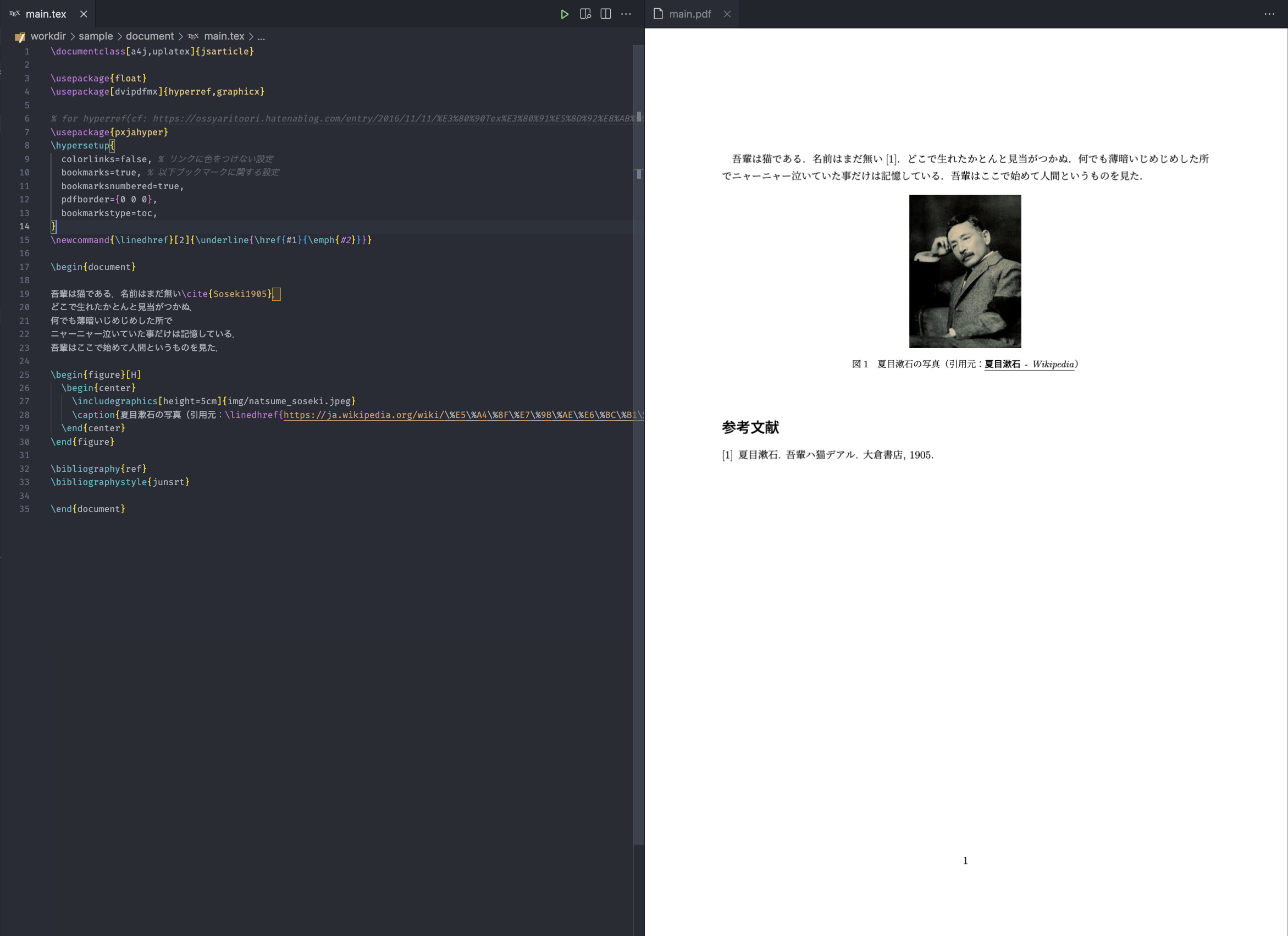Open View LaTeX PDF preview icon
Viewport: 1288px width, 936px height.
click(x=585, y=14)
